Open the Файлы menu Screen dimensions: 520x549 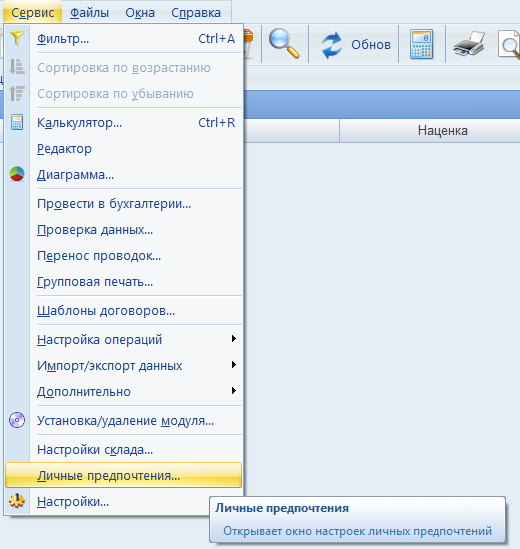pos(90,13)
